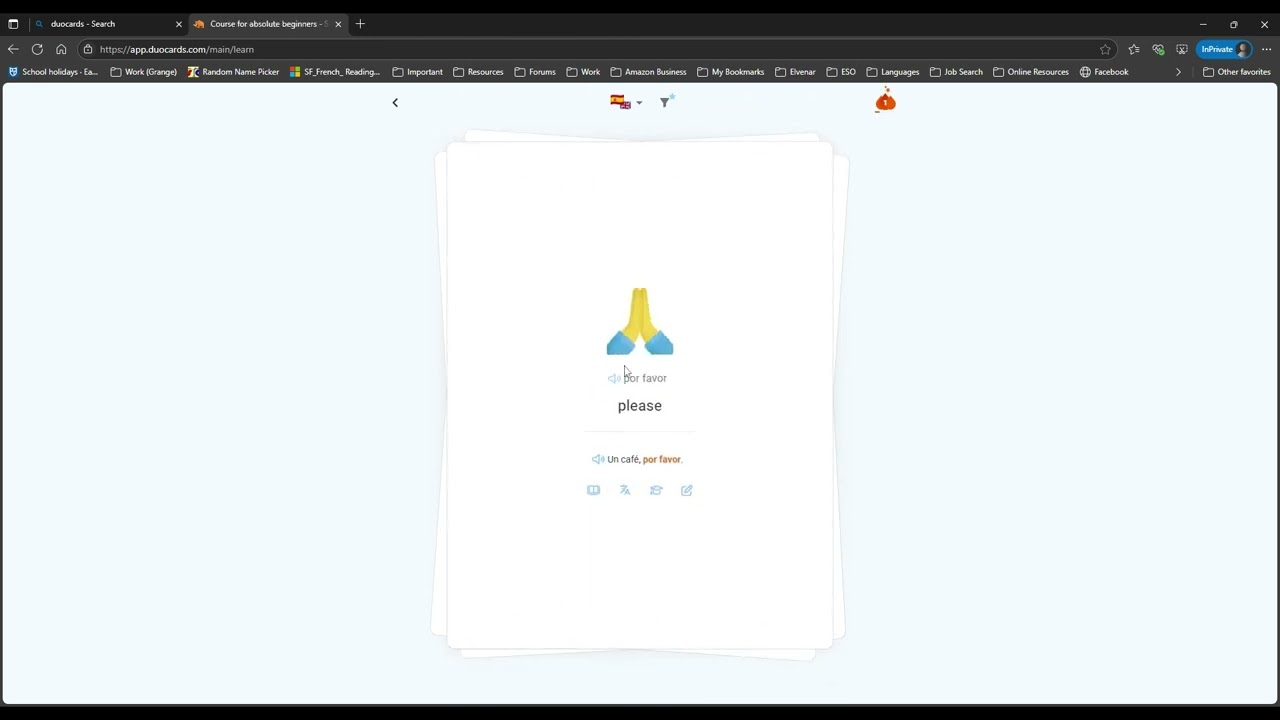The image size is (1280, 720).
Task: Open browser essentials heart icon
Action: click(1158, 49)
